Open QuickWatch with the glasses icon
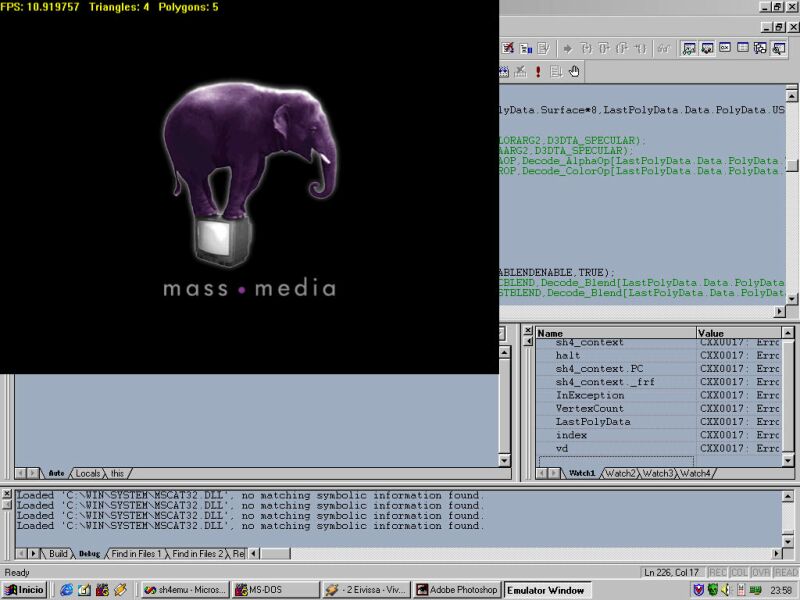Screen dimensions: 800x600 coord(663,48)
